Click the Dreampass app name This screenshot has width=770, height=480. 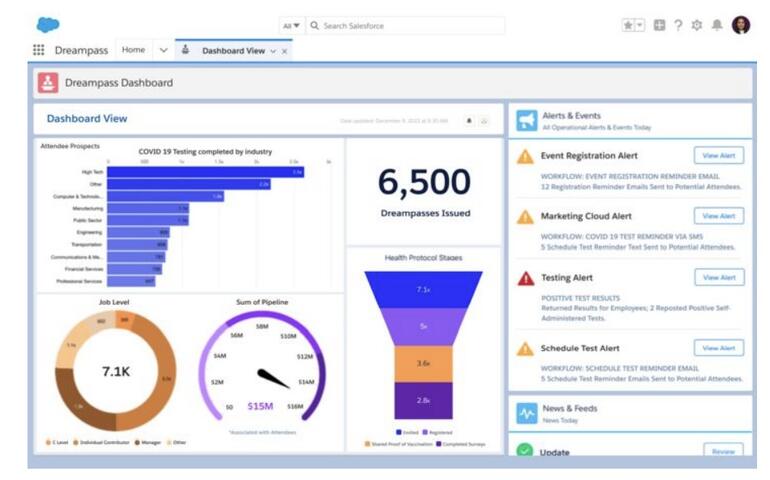81,50
